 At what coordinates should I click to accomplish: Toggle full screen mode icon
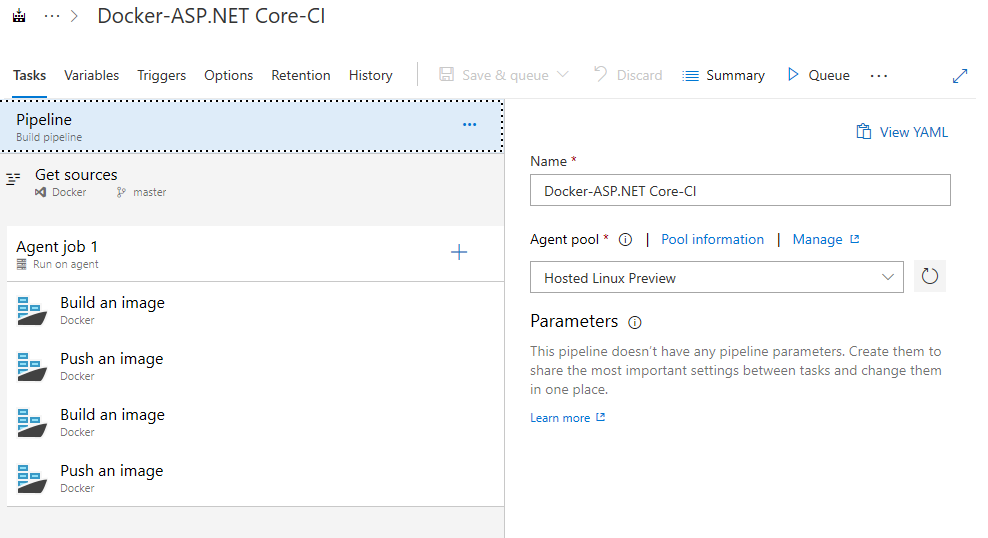(x=960, y=76)
